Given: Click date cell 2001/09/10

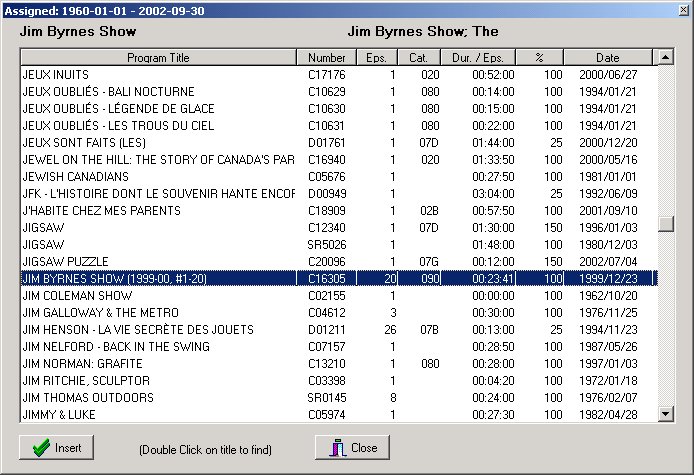Looking at the screenshot, I should 608,210.
